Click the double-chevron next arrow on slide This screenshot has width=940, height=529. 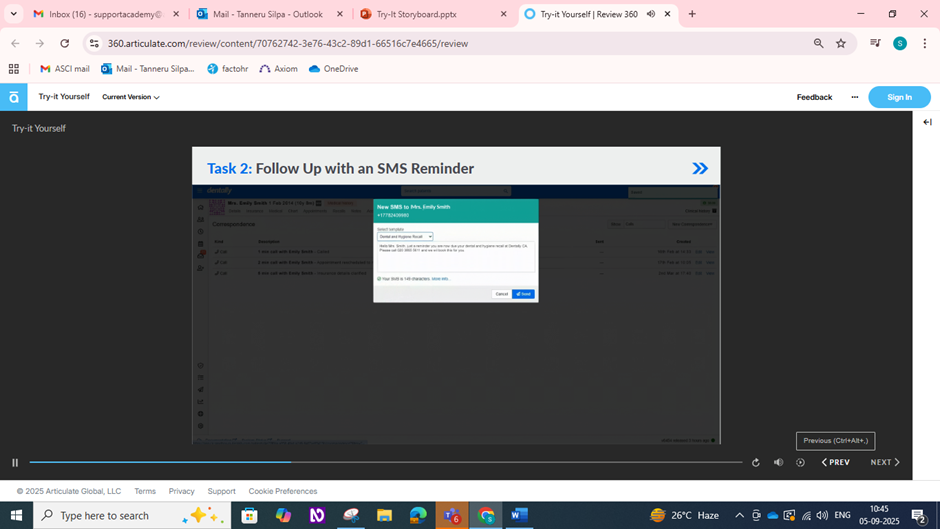click(700, 168)
